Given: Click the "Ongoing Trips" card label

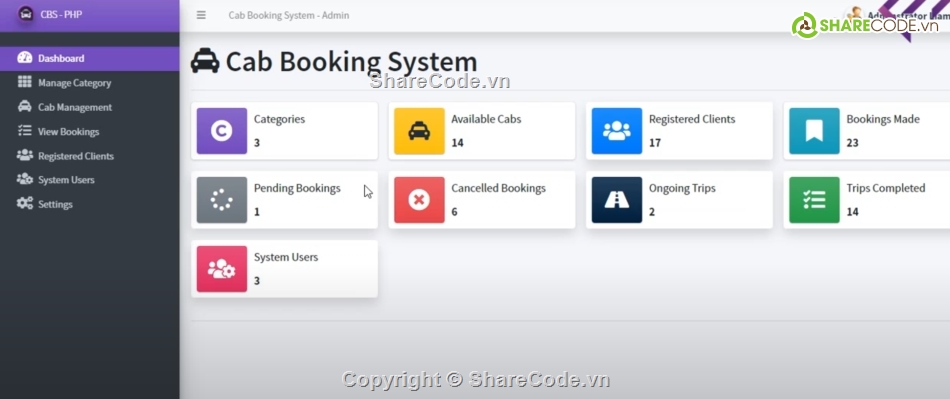Looking at the screenshot, I should click(682, 188).
